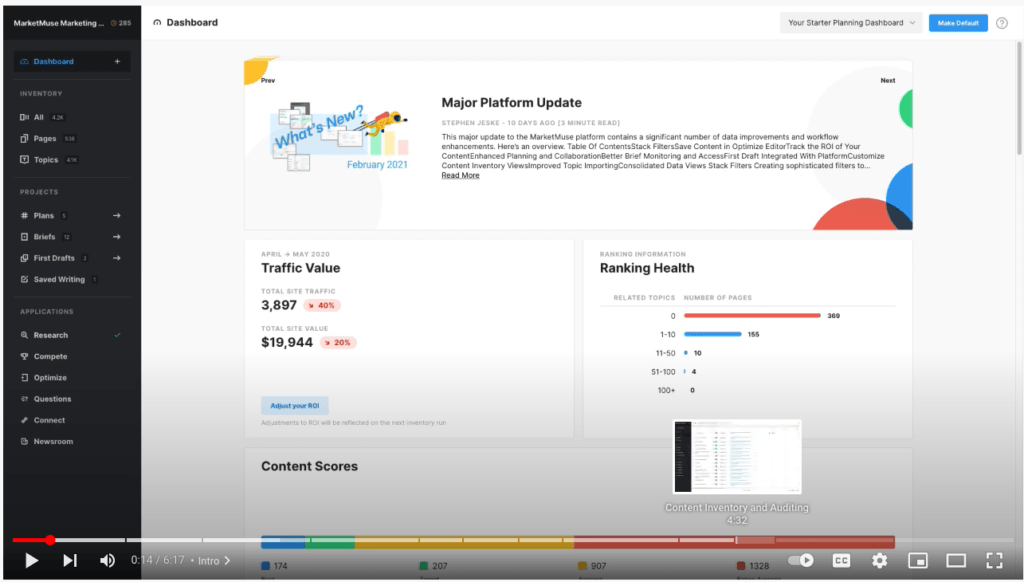
Task: Click the plus icon next to Dashboard
Action: 117,61
